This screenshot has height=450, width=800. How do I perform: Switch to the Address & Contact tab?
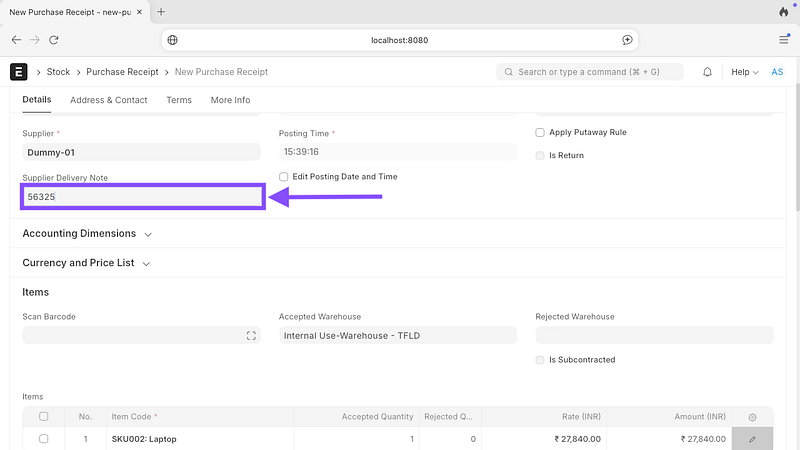point(108,100)
